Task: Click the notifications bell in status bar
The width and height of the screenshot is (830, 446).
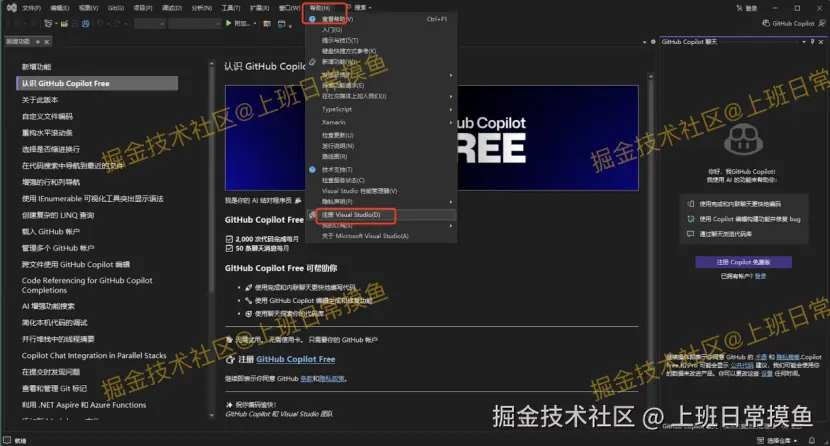Action: point(811,440)
